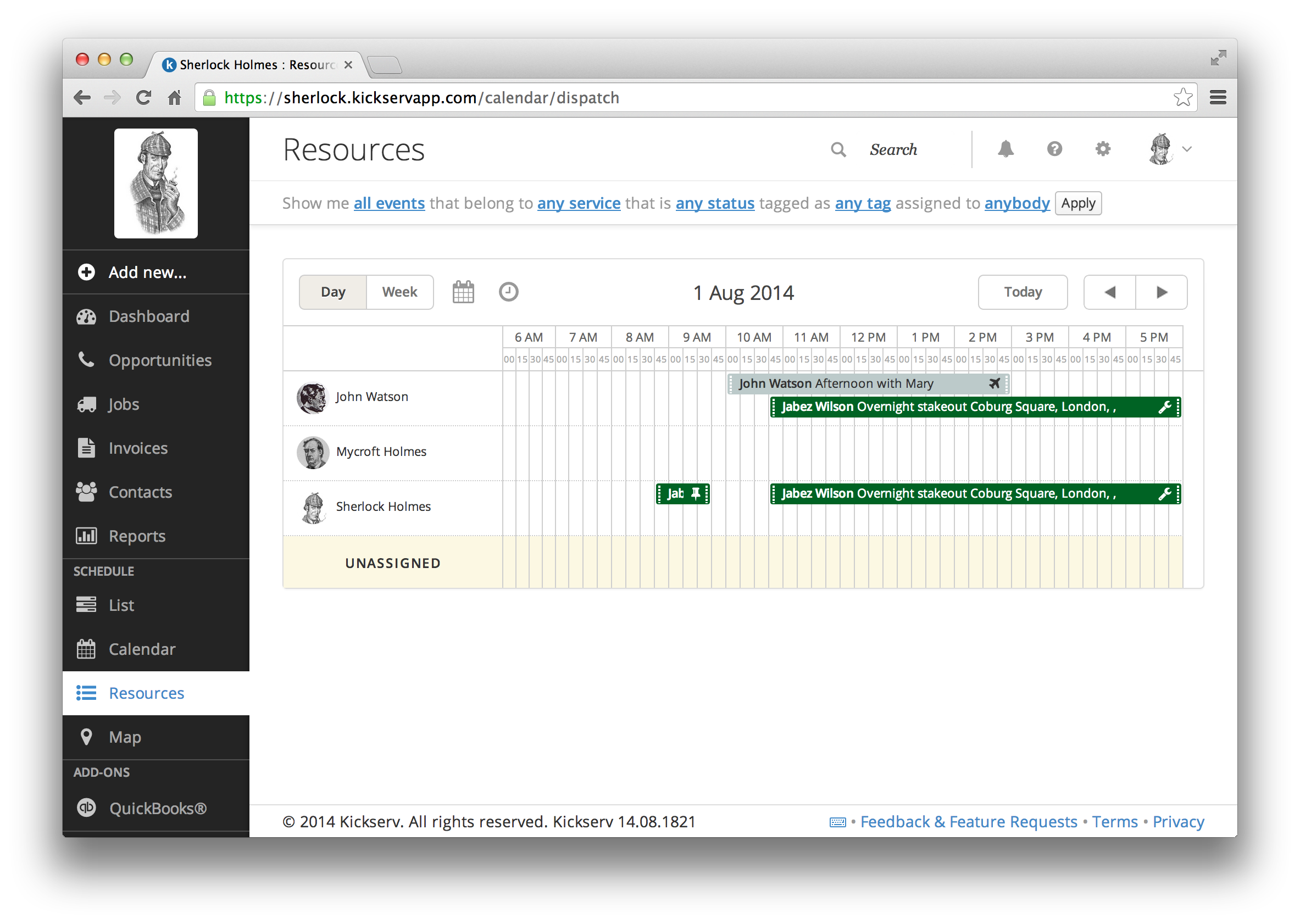The width and height of the screenshot is (1300, 924).
Task: Open the 'any service' filter dropdown
Action: [x=579, y=203]
